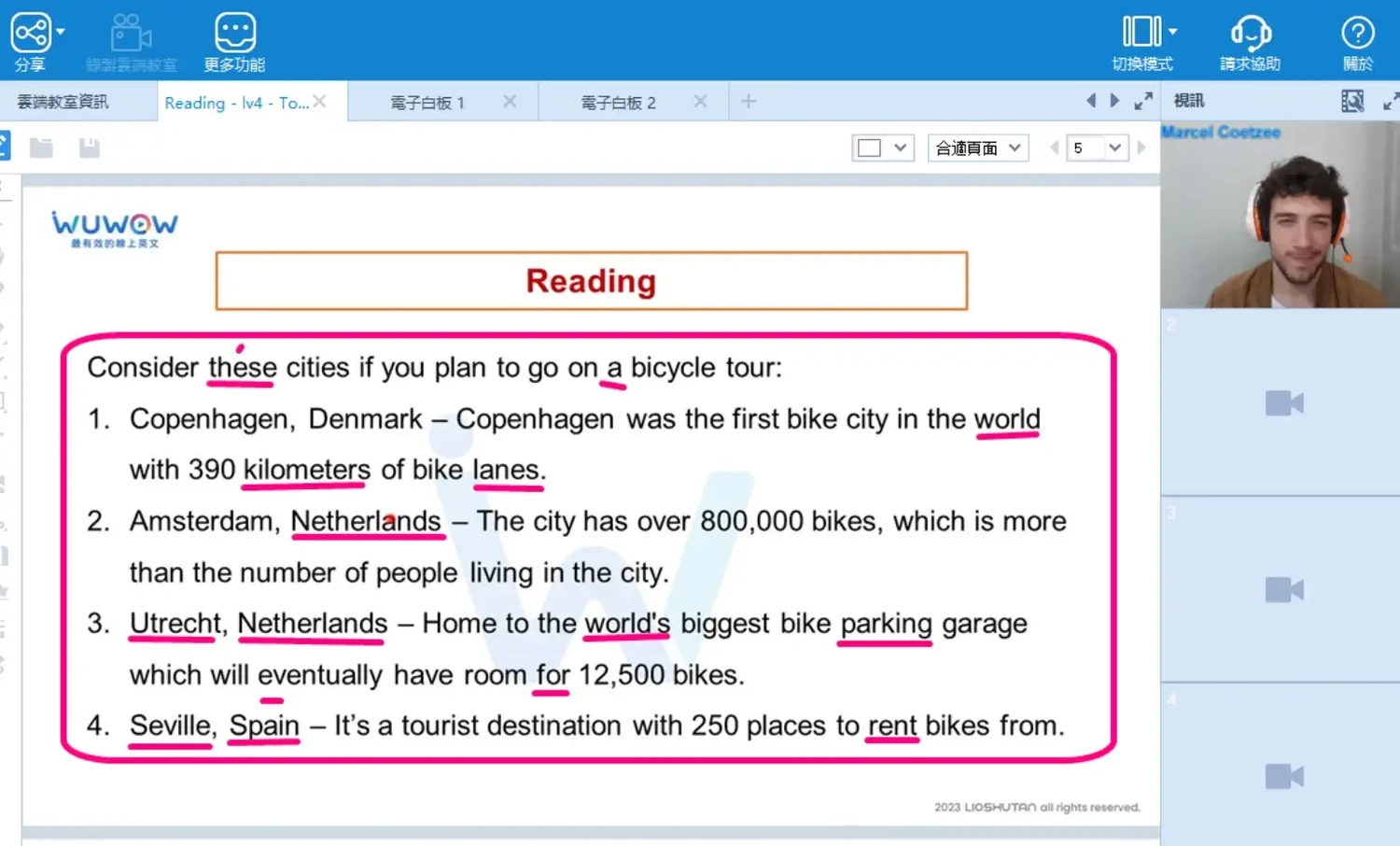
Task: Open the 關於 about question-mark icon
Action: pos(1358,42)
